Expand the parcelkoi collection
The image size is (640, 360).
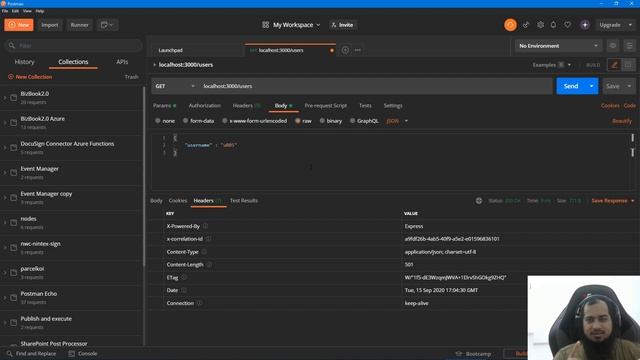(x=5, y=273)
